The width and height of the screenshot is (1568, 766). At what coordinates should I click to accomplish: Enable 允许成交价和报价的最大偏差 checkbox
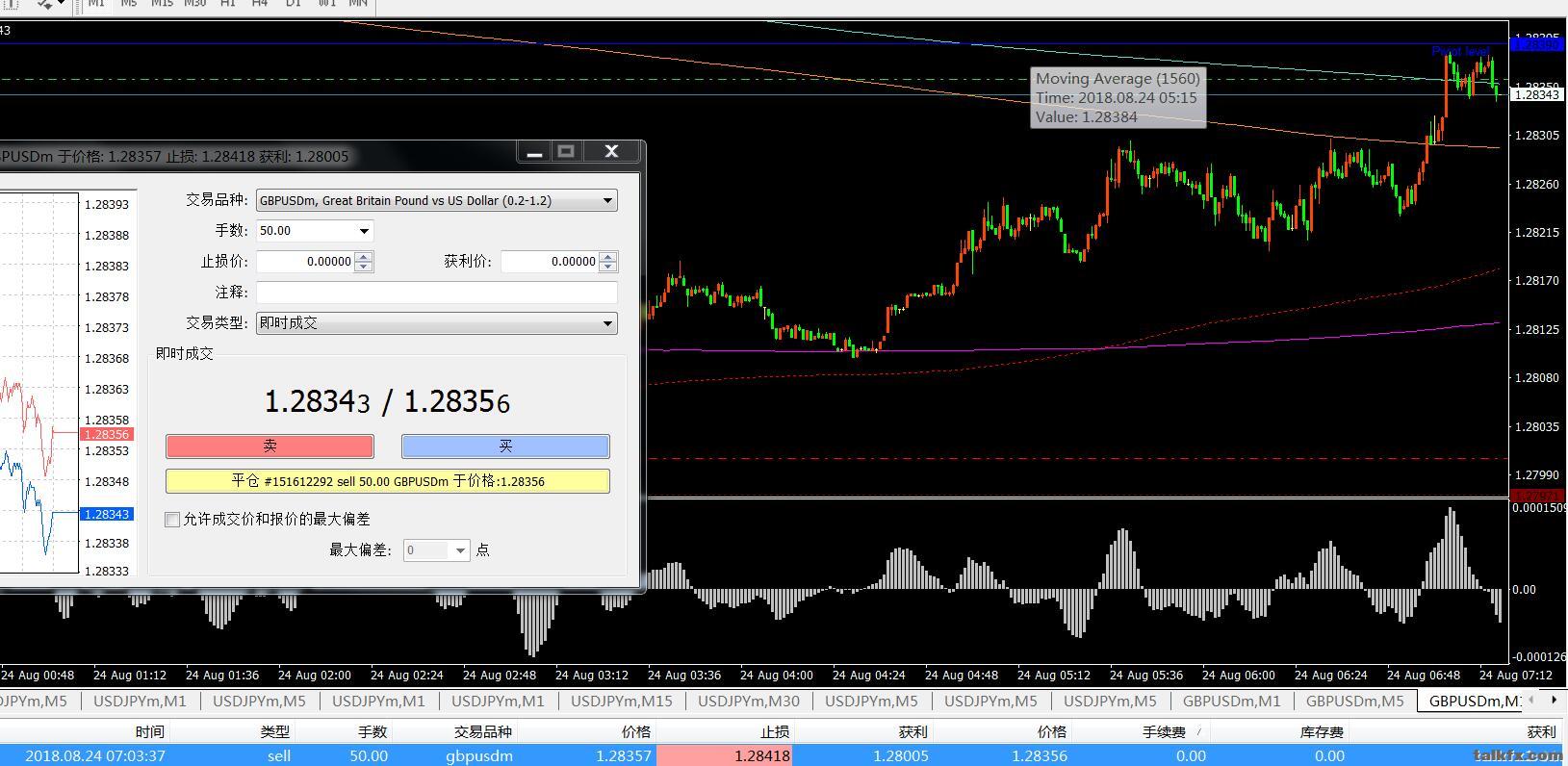click(172, 520)
